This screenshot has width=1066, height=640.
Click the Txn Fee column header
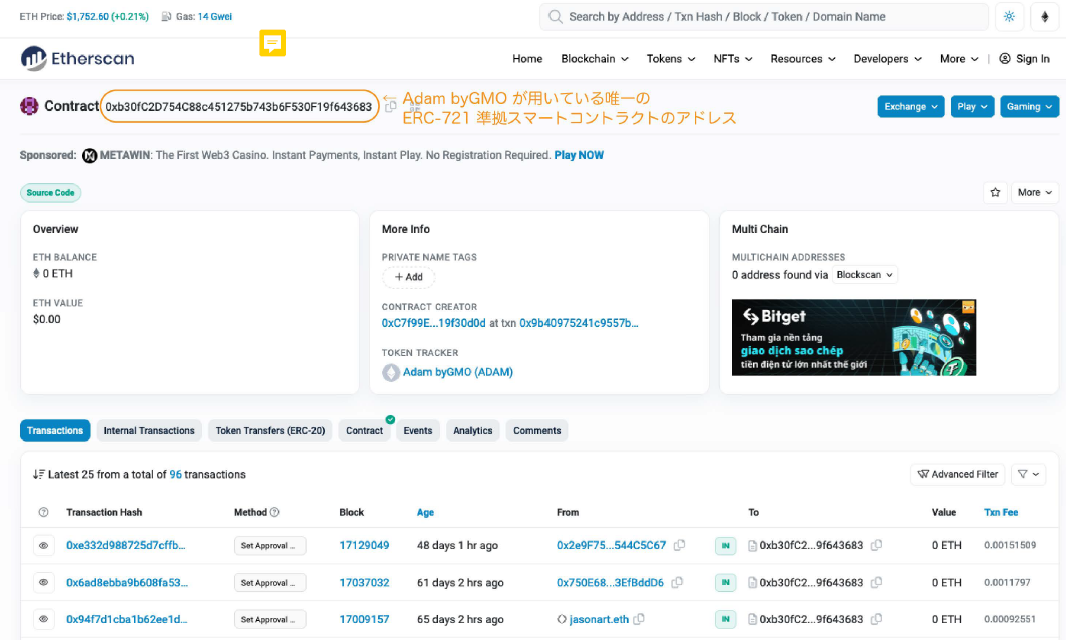point(1001,512)
